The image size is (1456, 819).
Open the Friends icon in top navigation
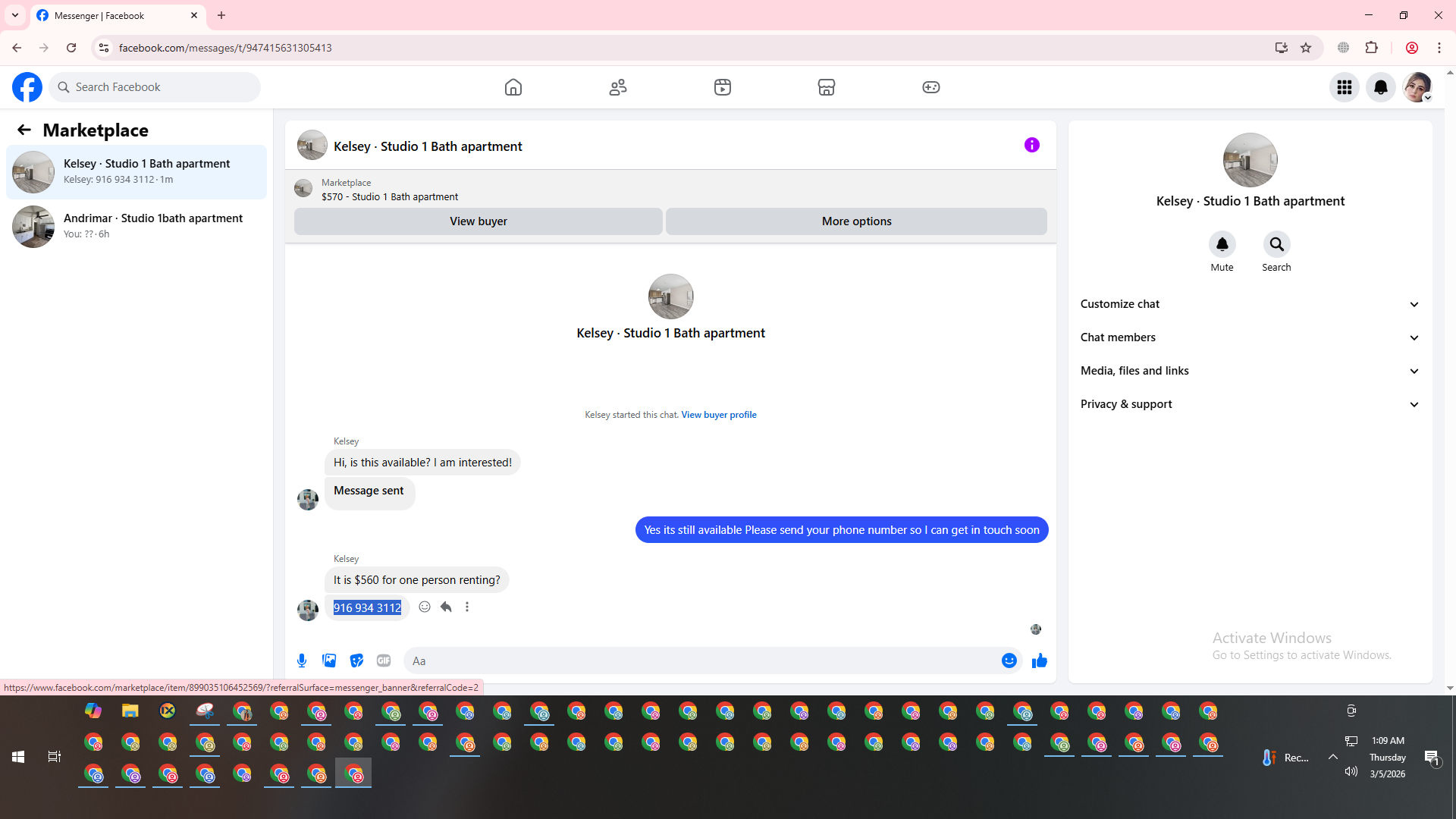click(x=618, y=87)
